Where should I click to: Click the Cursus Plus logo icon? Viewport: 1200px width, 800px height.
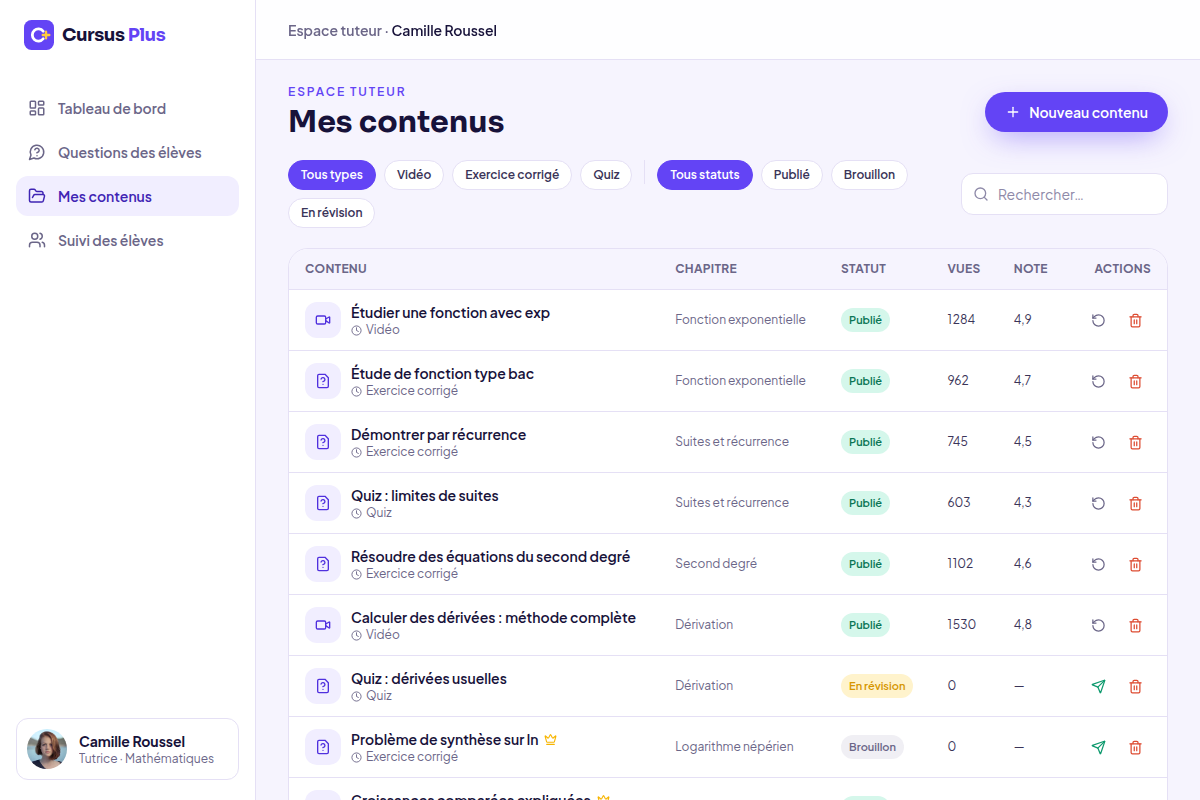click(x=39, y=35)
